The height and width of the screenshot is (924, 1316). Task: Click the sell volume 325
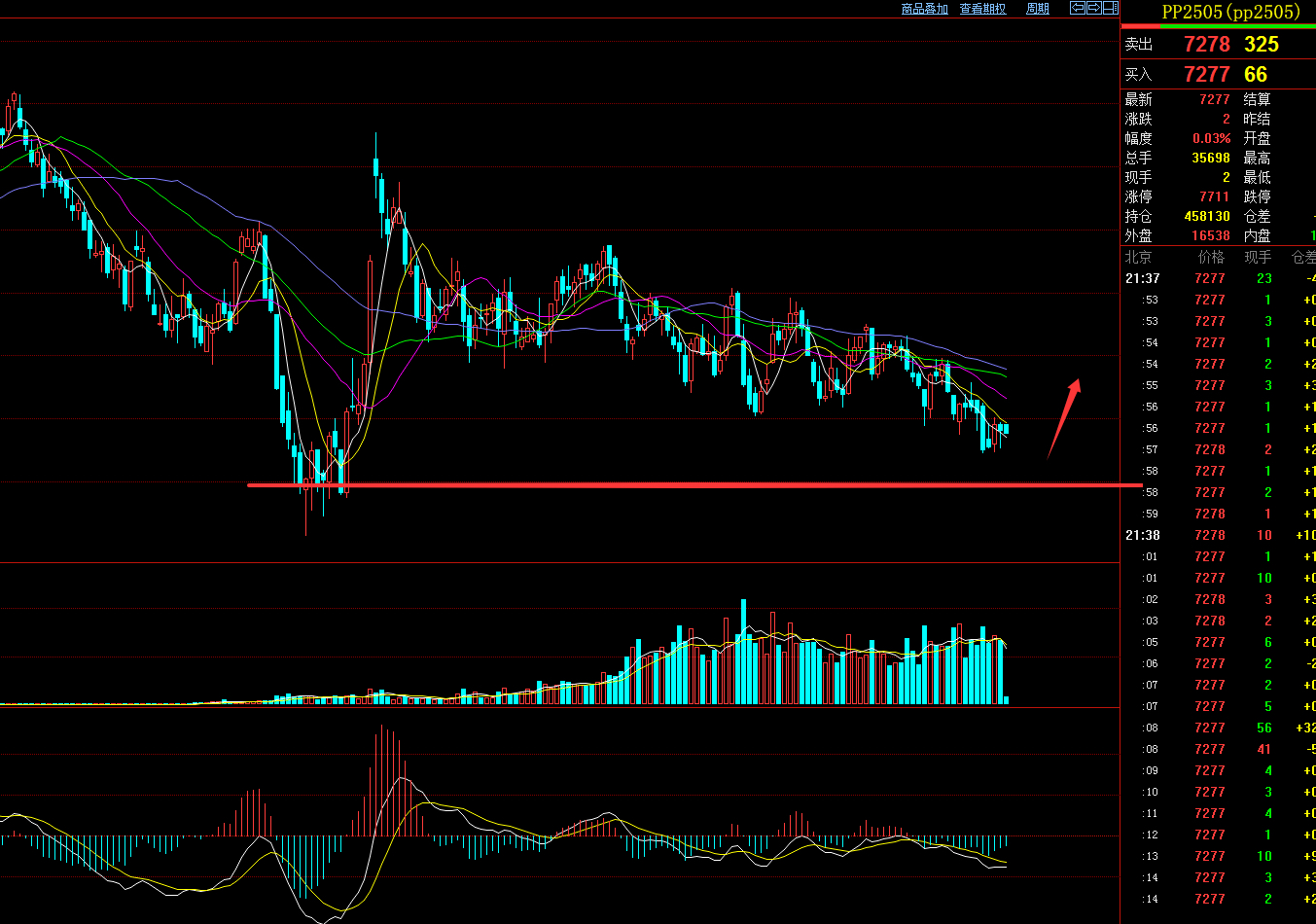(1262, 45)
